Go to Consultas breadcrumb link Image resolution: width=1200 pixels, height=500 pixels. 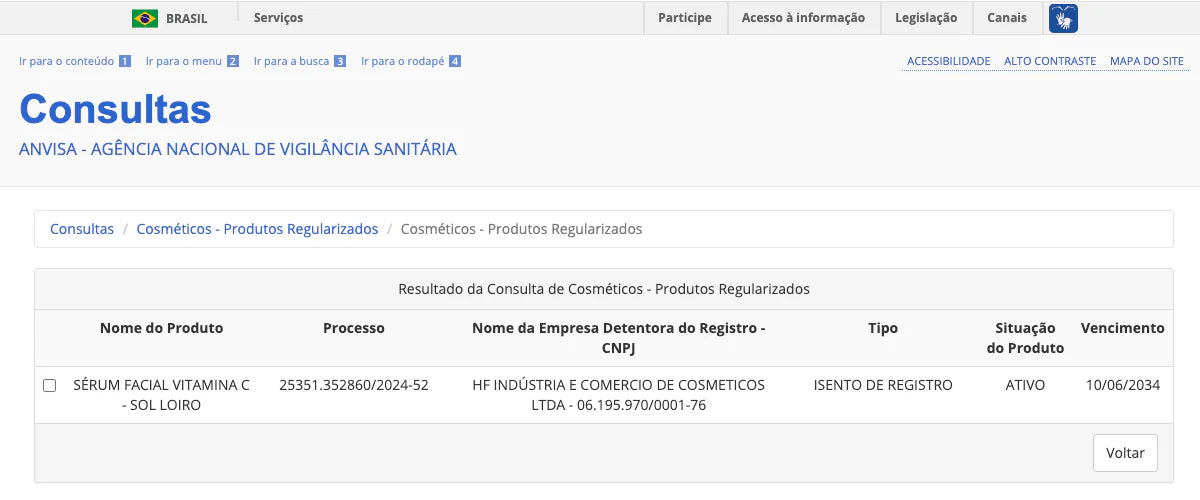pyautogui.click(x=82, y=229)
